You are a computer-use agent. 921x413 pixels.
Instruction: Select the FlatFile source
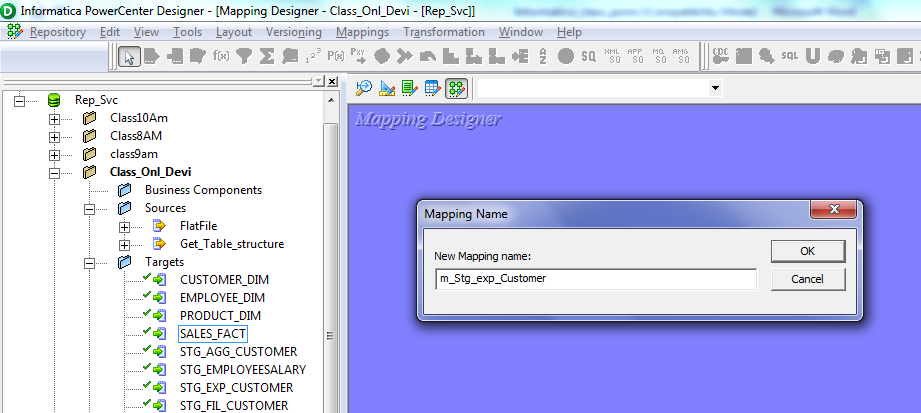pyautogui.click(x=199, y=226)
